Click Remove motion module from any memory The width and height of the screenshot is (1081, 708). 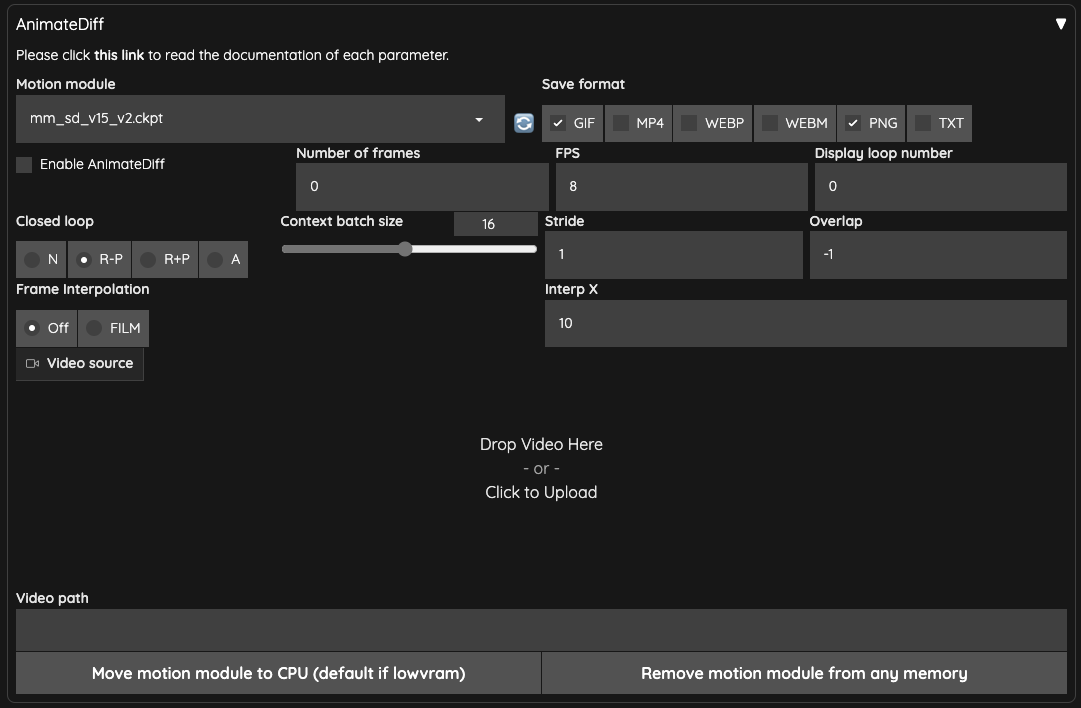tap(803, 673)
